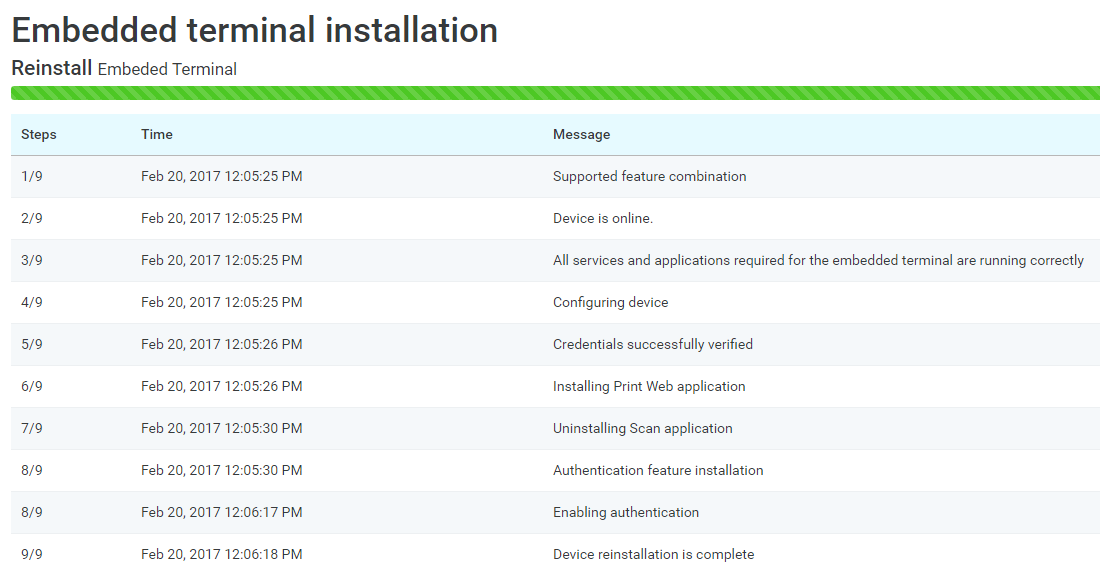The height and width of the screenshot is (574, 1100).
Task: Click the green installation progress bar
Action: (555, 93)
